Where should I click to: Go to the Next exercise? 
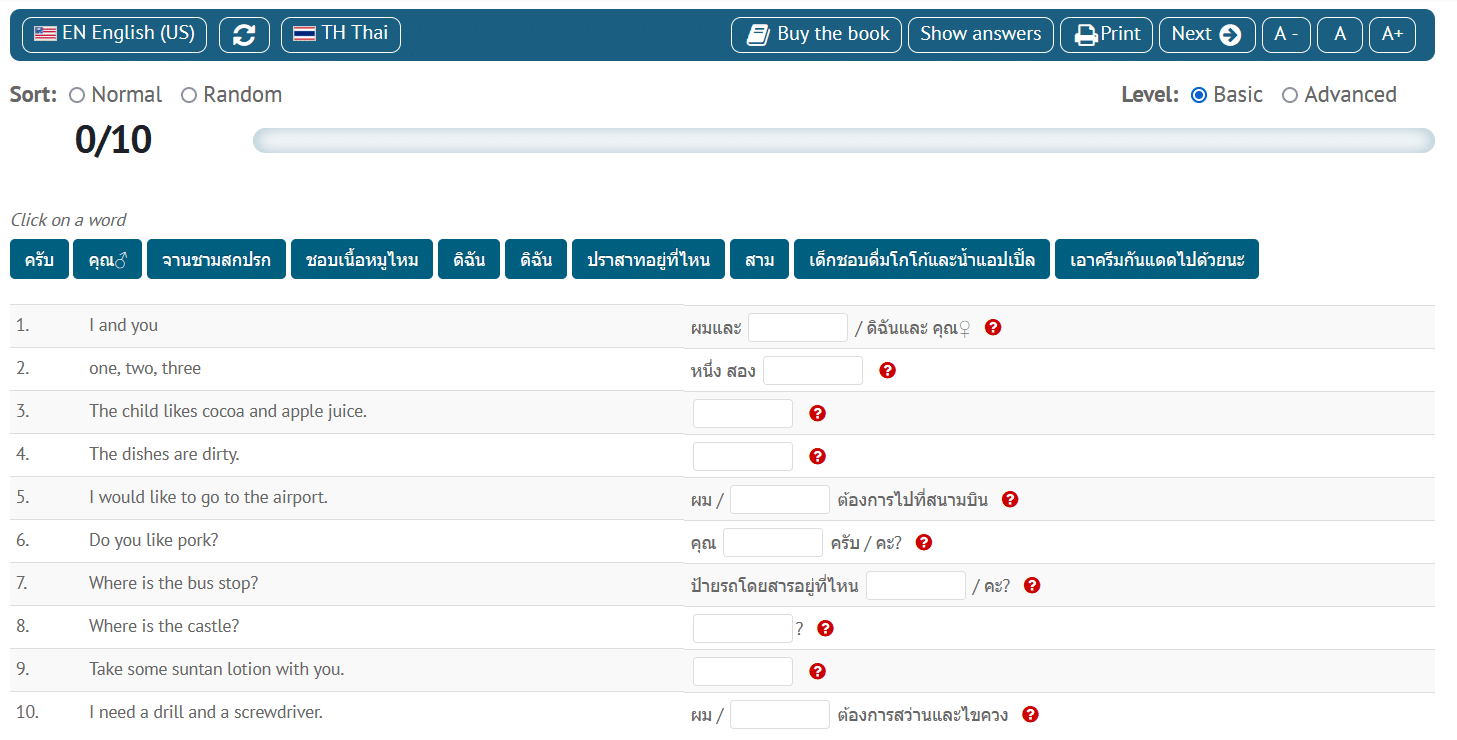[x=1206, y=34]
